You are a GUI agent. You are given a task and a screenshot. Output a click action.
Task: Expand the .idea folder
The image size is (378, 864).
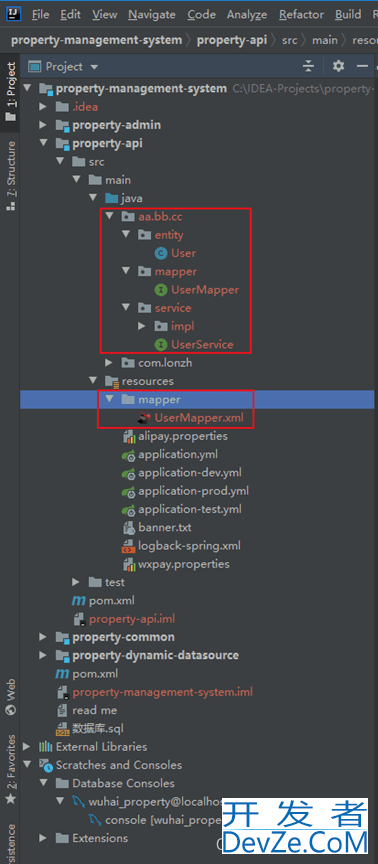(43, 107)
